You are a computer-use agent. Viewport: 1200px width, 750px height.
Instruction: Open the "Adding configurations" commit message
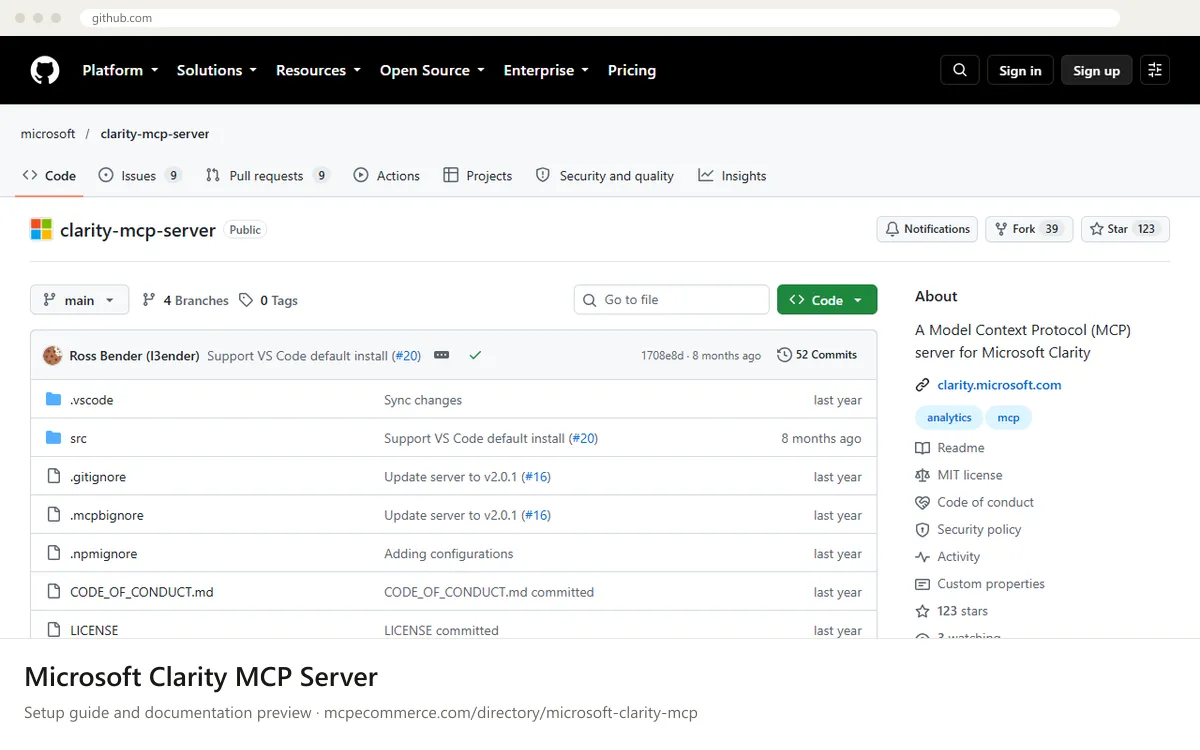[449, 553]
